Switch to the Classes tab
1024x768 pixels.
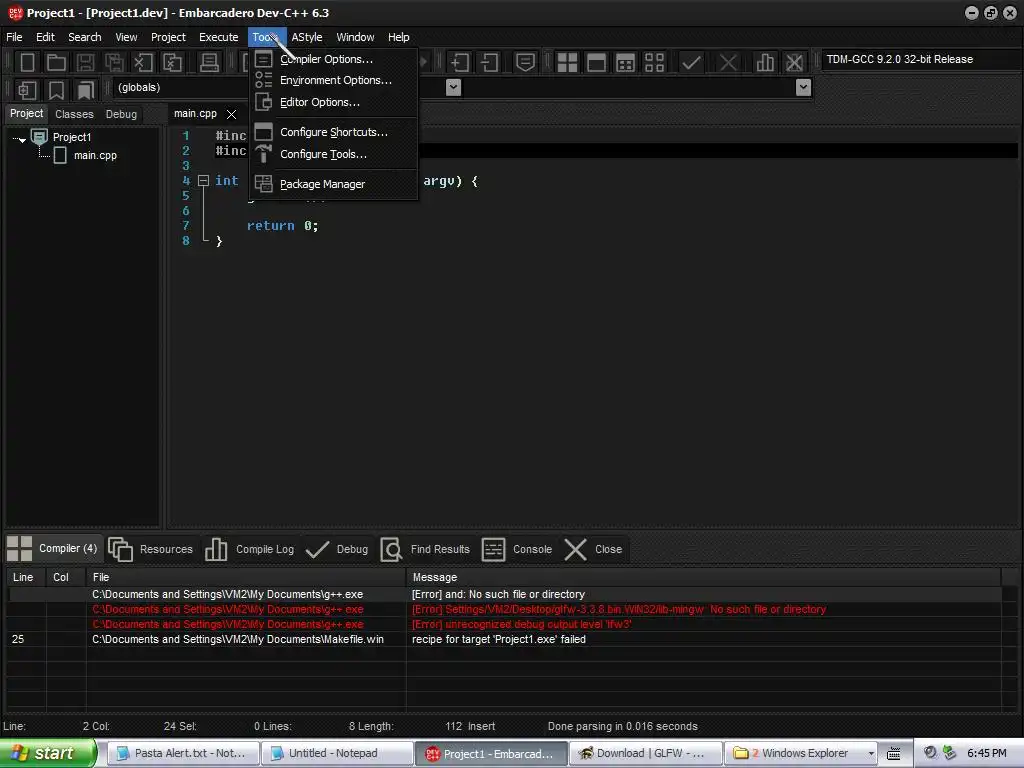[74, 114]
